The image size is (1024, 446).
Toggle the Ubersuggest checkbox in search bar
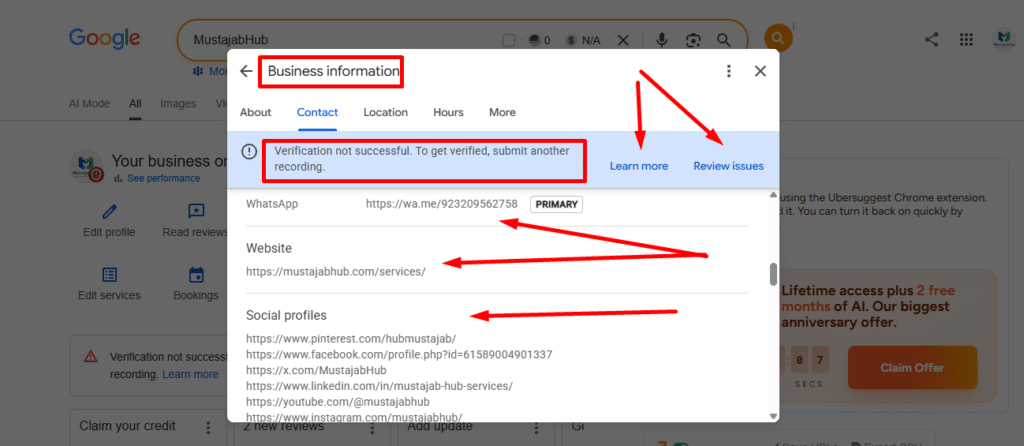click(509, 40)
